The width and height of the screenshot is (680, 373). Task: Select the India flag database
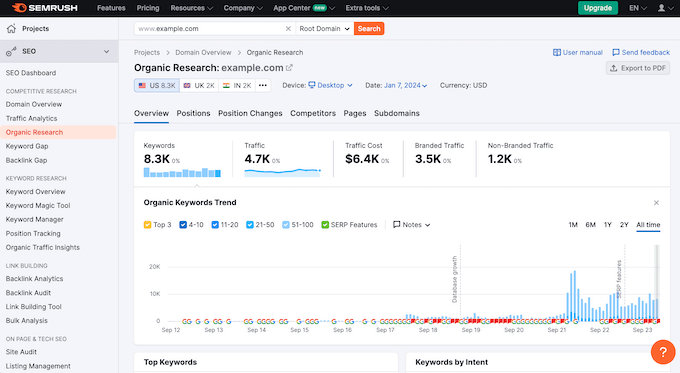point(237,85)
